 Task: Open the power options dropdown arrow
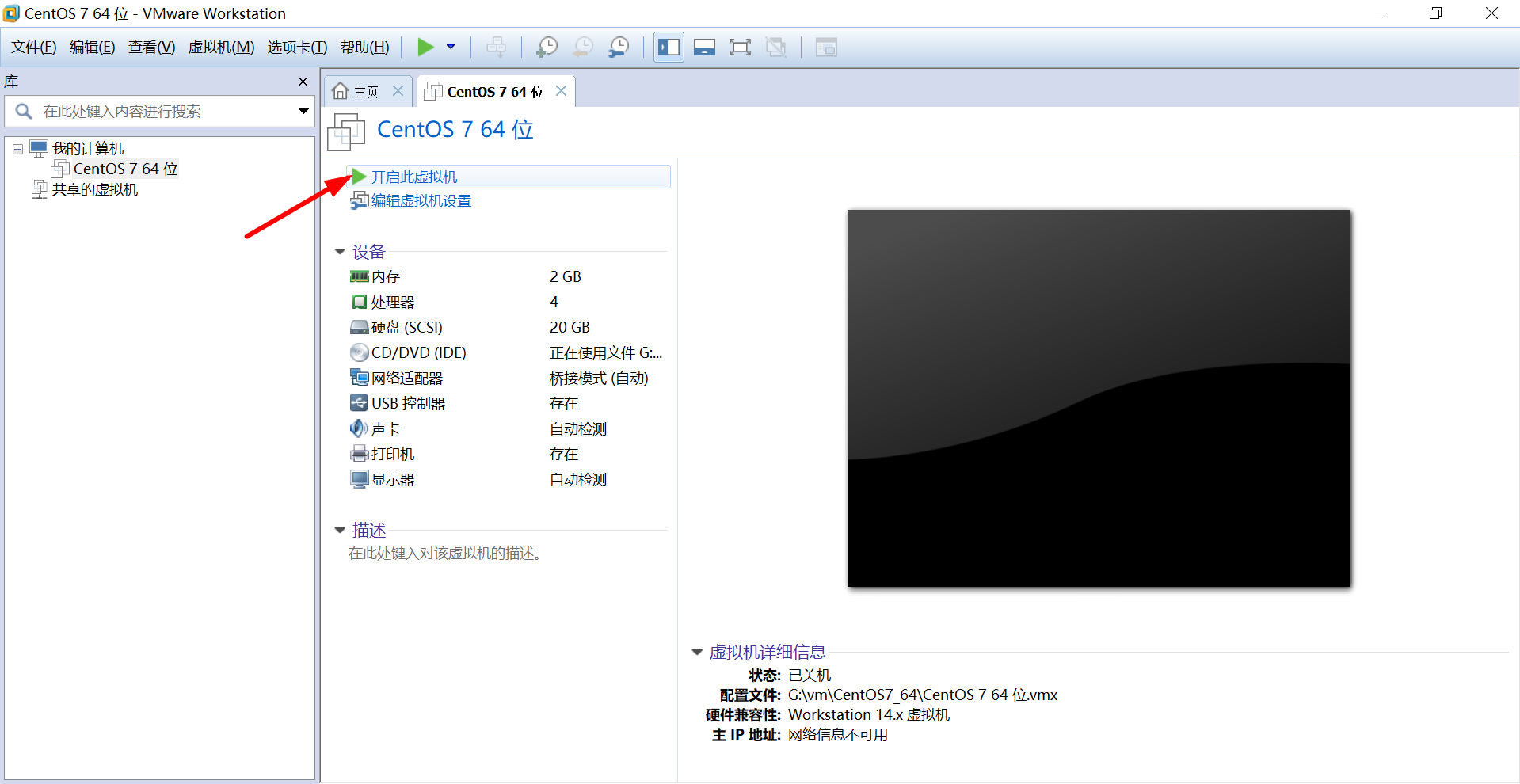(x=451, y=48)
